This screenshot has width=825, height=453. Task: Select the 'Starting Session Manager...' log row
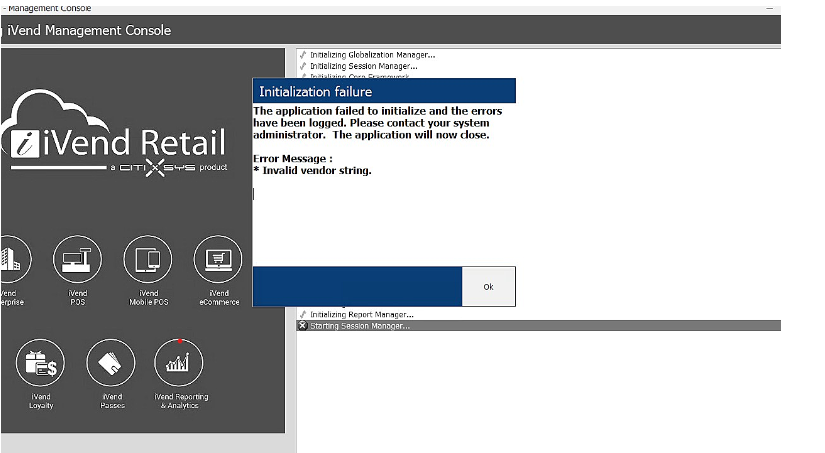[360, 326]
